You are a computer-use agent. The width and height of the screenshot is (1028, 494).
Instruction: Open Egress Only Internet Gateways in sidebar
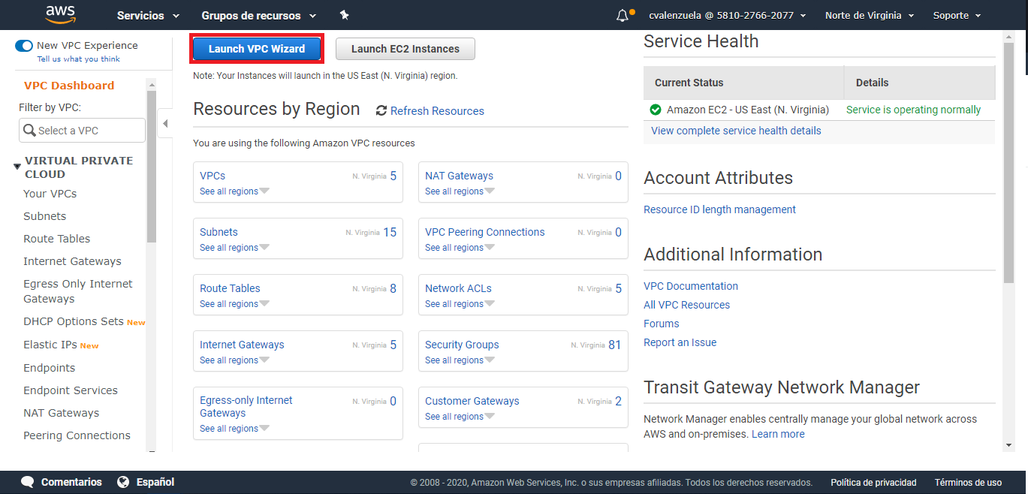click(x=77, y=291)
